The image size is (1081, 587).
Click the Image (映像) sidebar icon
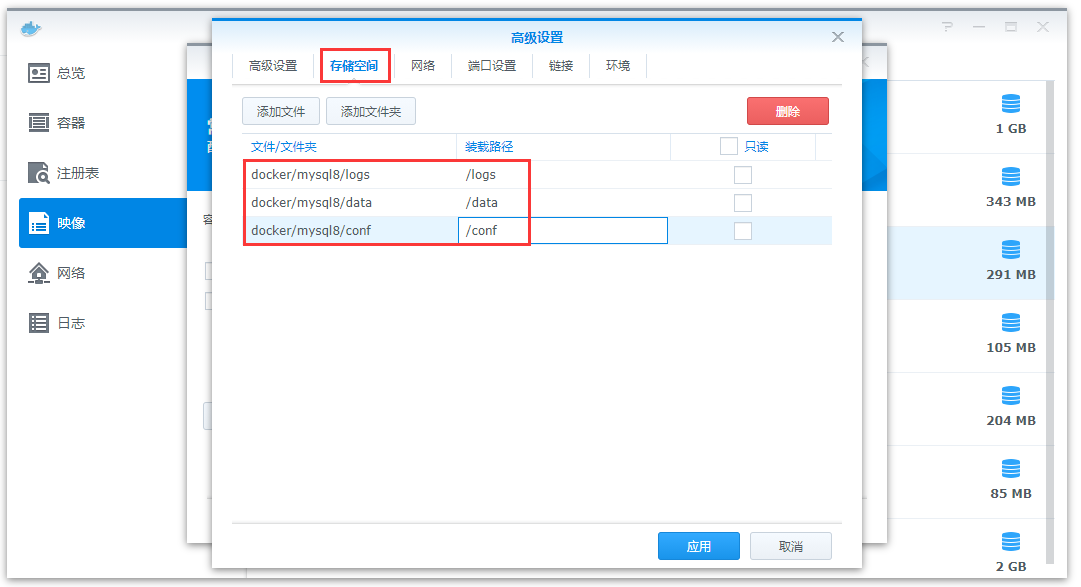(x=39, y=223)
